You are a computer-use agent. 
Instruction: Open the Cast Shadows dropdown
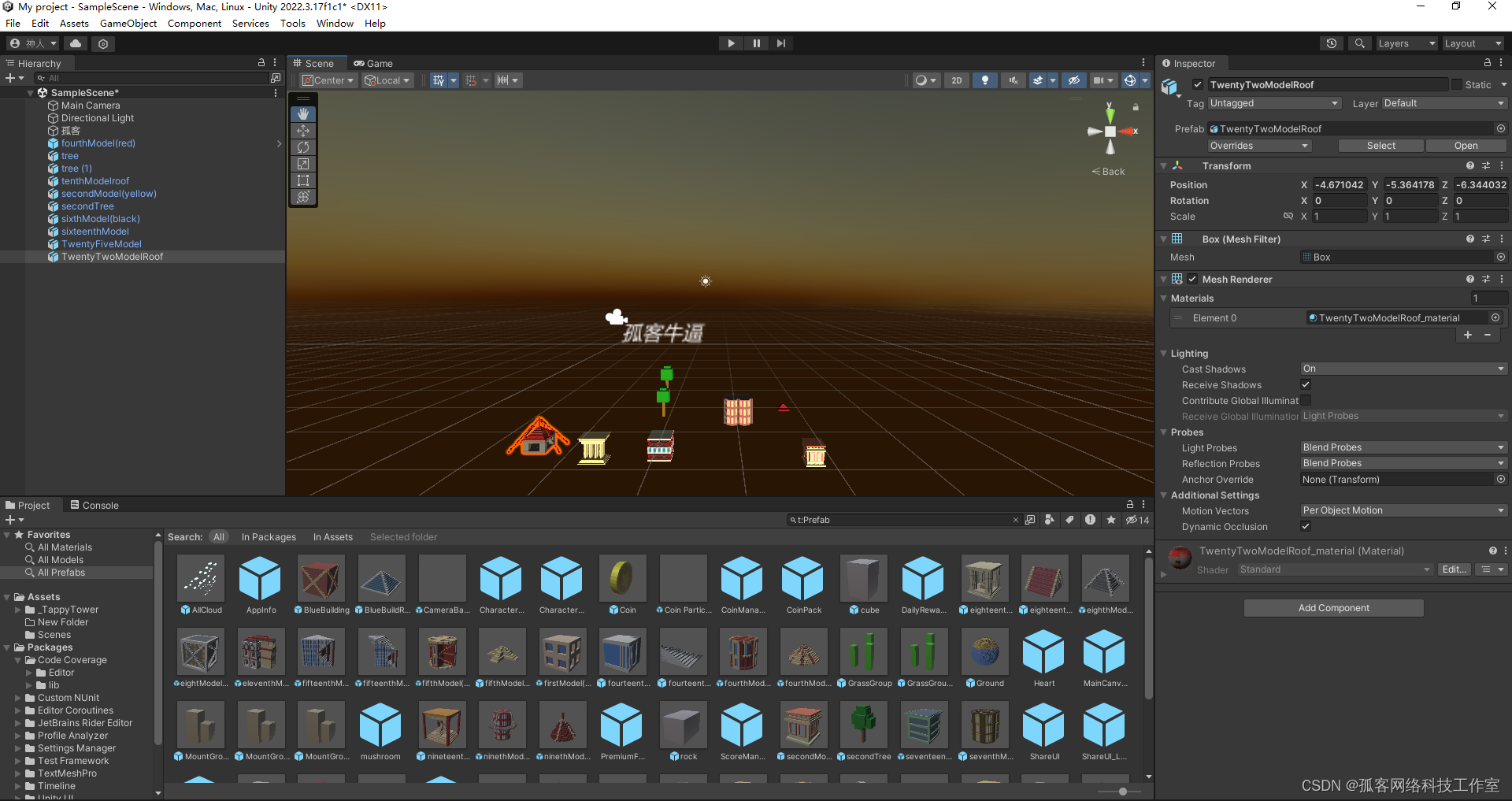[1403, 368]
